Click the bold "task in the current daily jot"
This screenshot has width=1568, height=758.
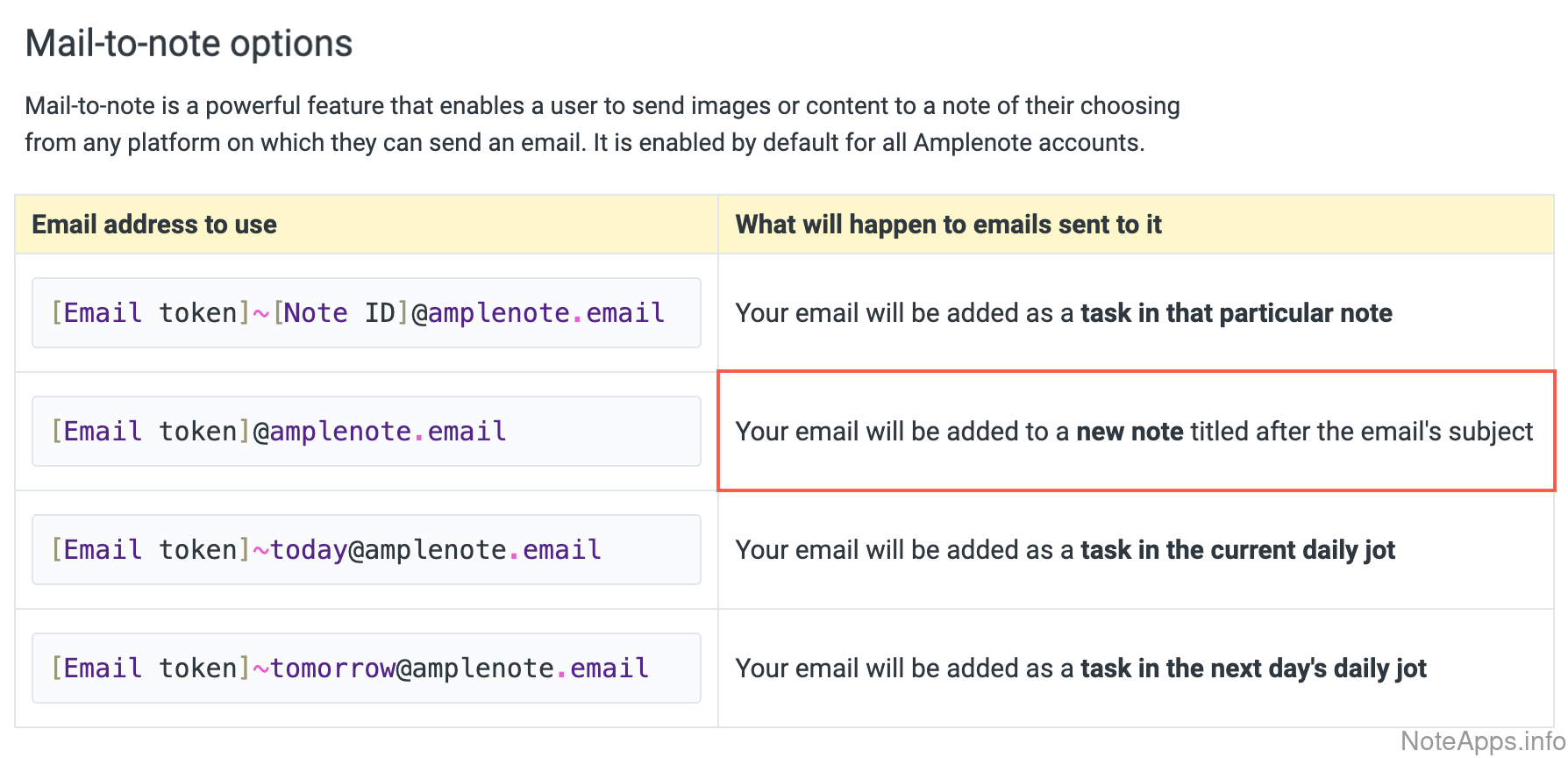point(1237,550)
